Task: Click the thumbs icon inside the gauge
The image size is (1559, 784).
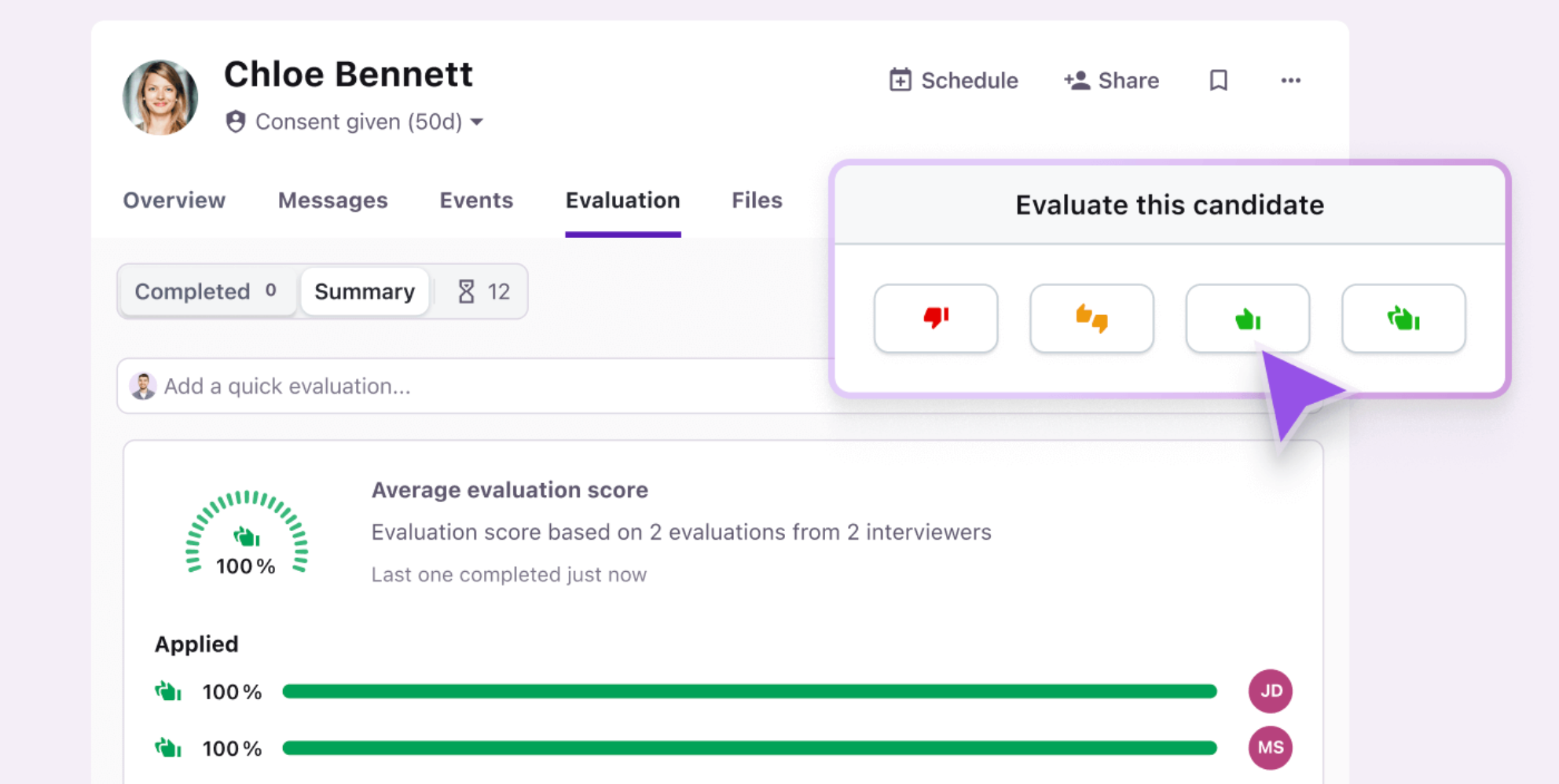Action: 246,537
